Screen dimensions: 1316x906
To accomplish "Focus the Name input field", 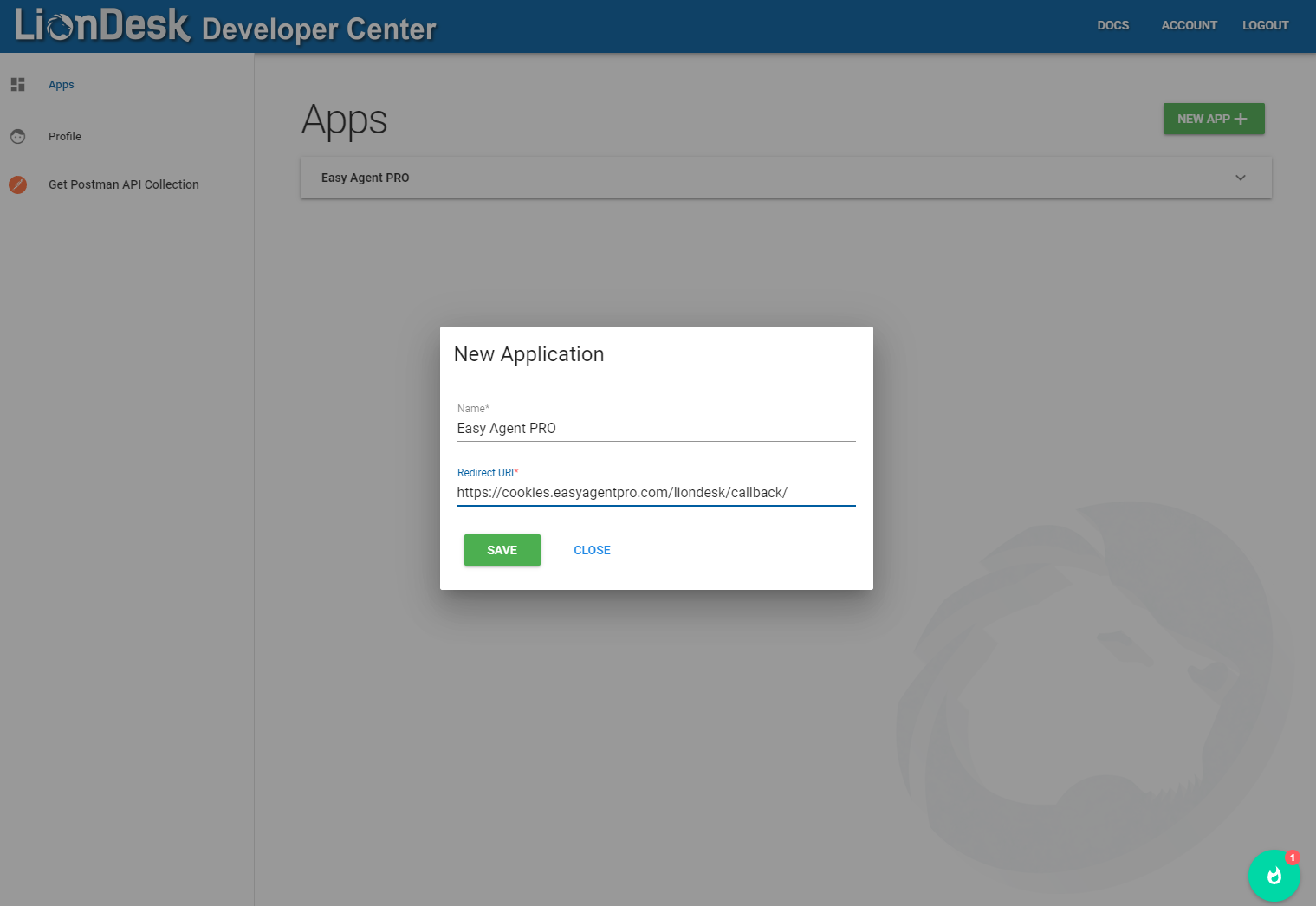I will 656,429.
